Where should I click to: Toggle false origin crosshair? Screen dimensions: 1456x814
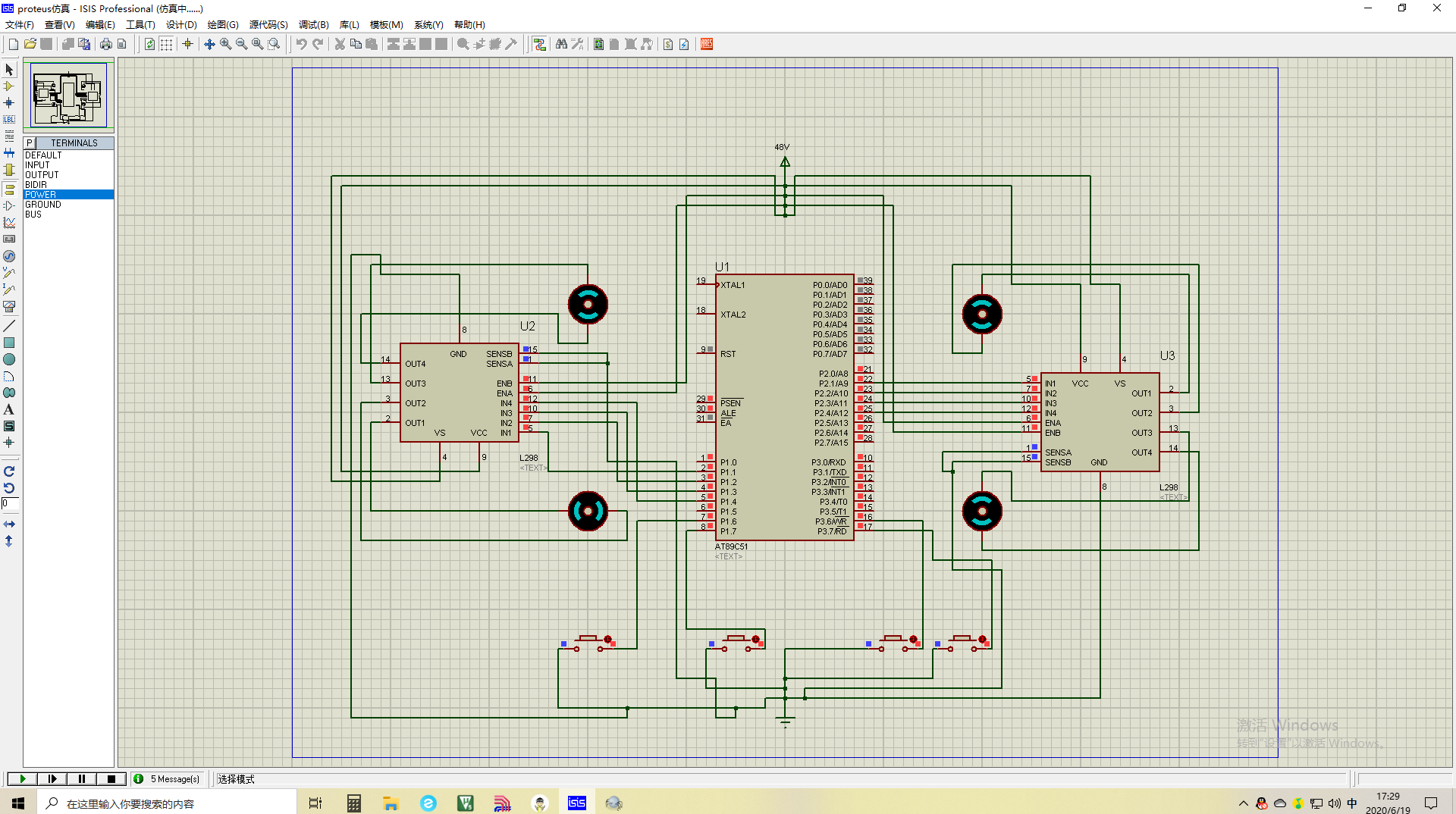[x=187, y=44]
